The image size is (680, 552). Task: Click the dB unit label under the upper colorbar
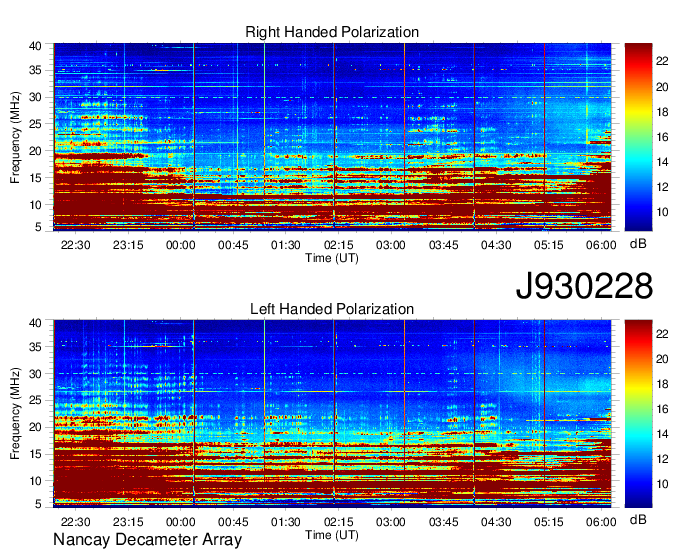point(638,244)
